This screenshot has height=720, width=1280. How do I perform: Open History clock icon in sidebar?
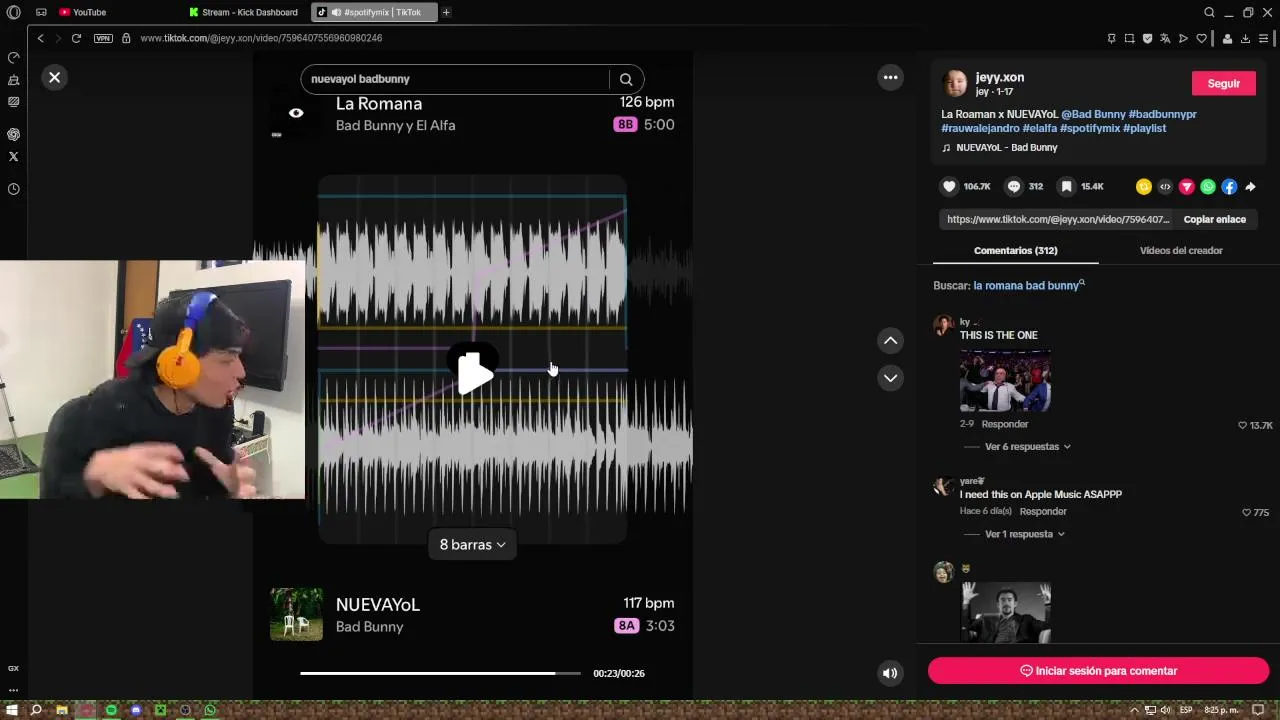13,189
